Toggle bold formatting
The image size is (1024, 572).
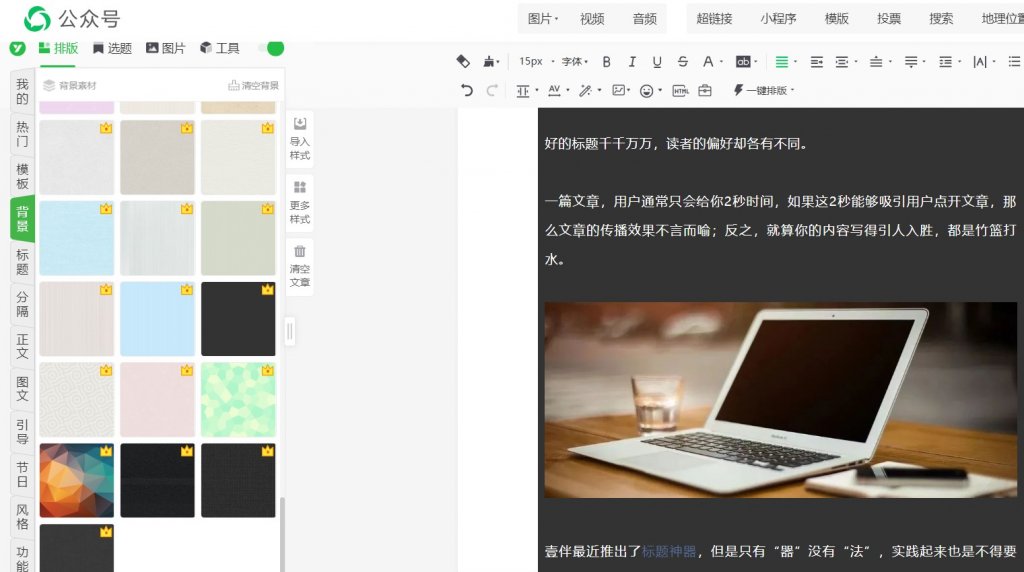click(607, 61)
